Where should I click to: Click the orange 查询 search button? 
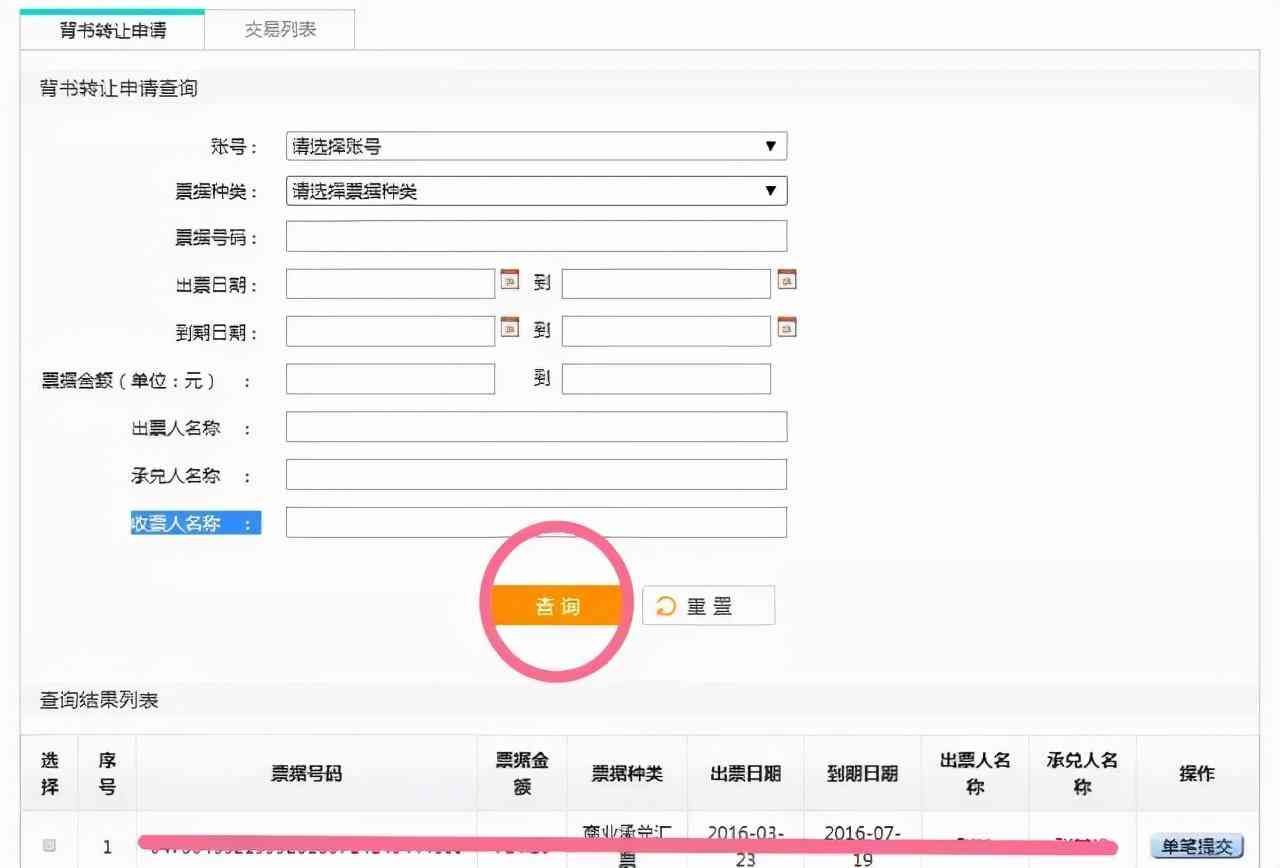pos(559,604)
